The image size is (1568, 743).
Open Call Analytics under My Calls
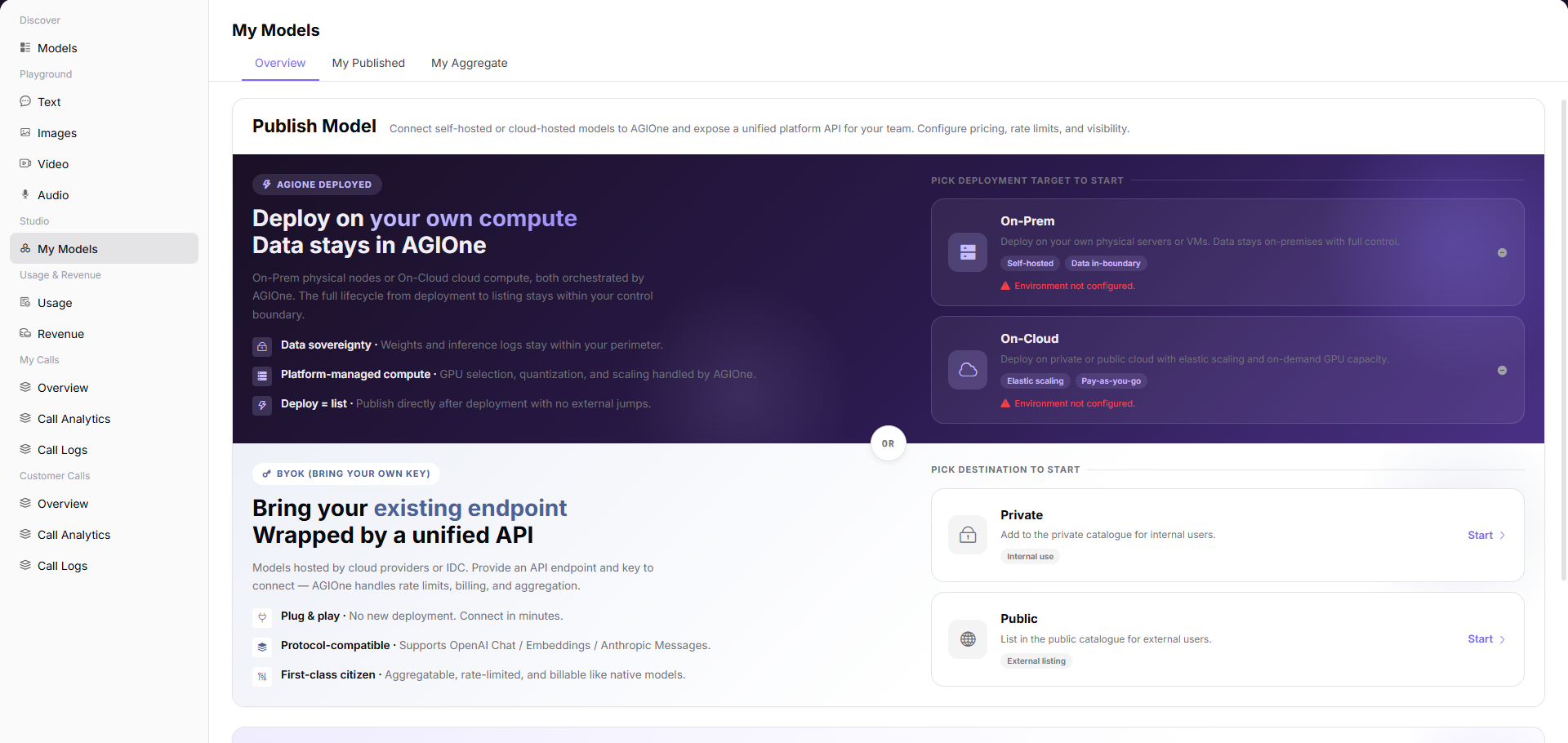click(104, 419)
